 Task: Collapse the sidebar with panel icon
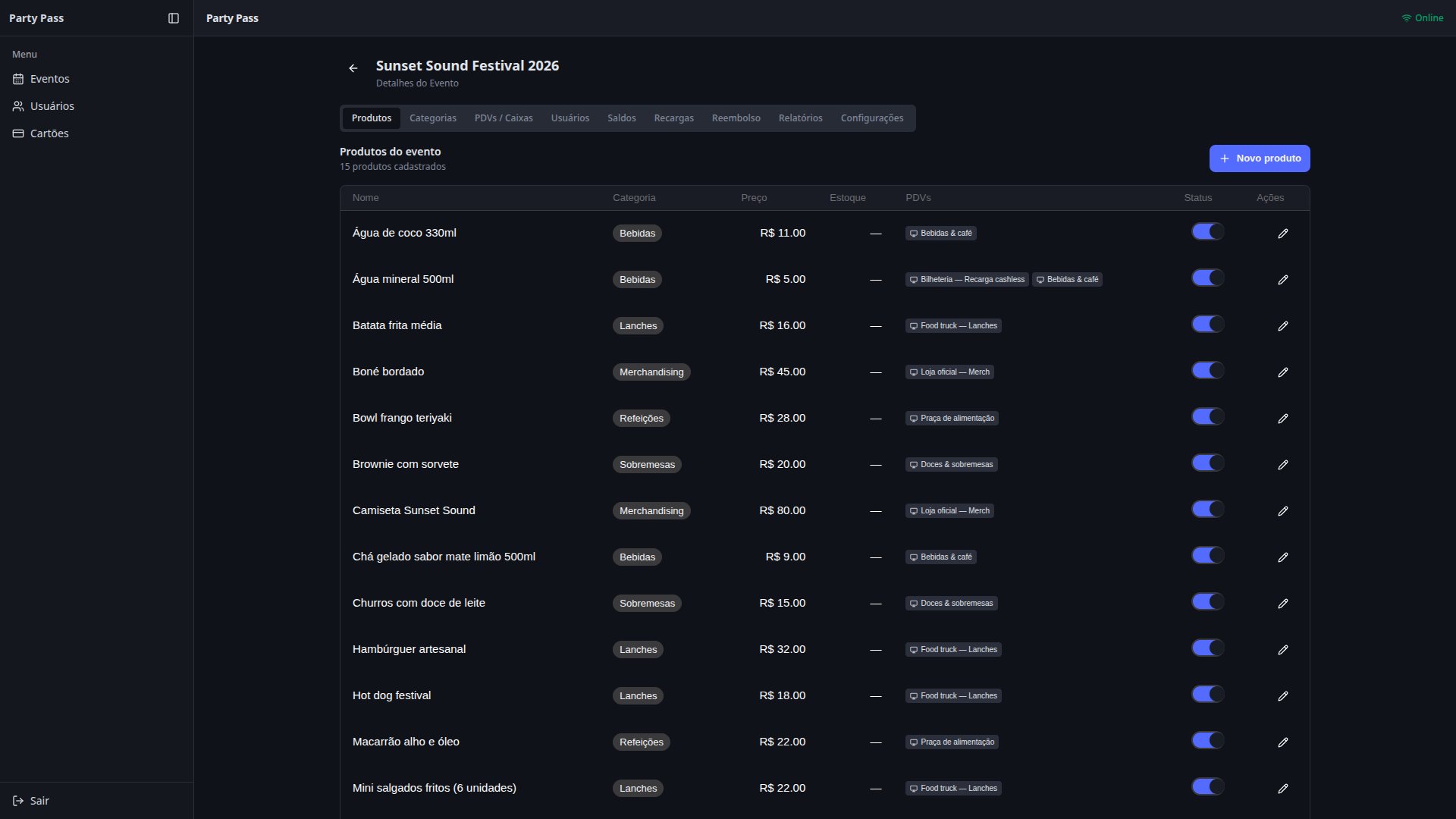pos(174,18)
